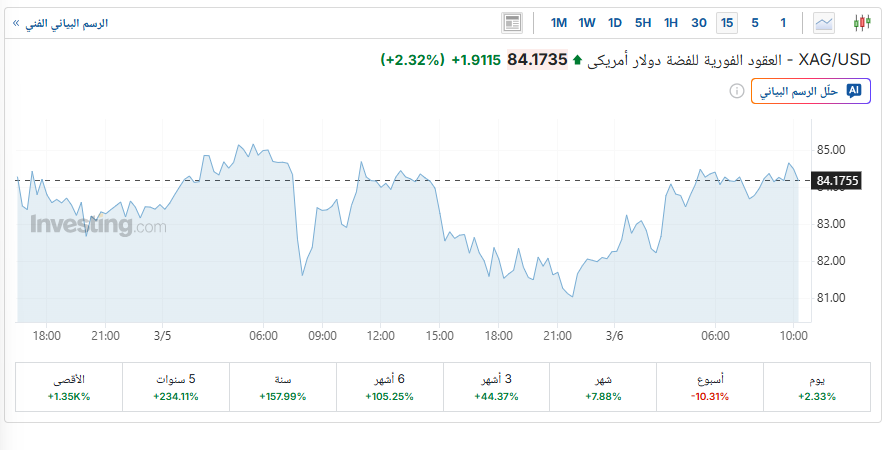Click the green up arrow beside price
The width and height of the screenshot is (888, 450).
tap(576, 60)
